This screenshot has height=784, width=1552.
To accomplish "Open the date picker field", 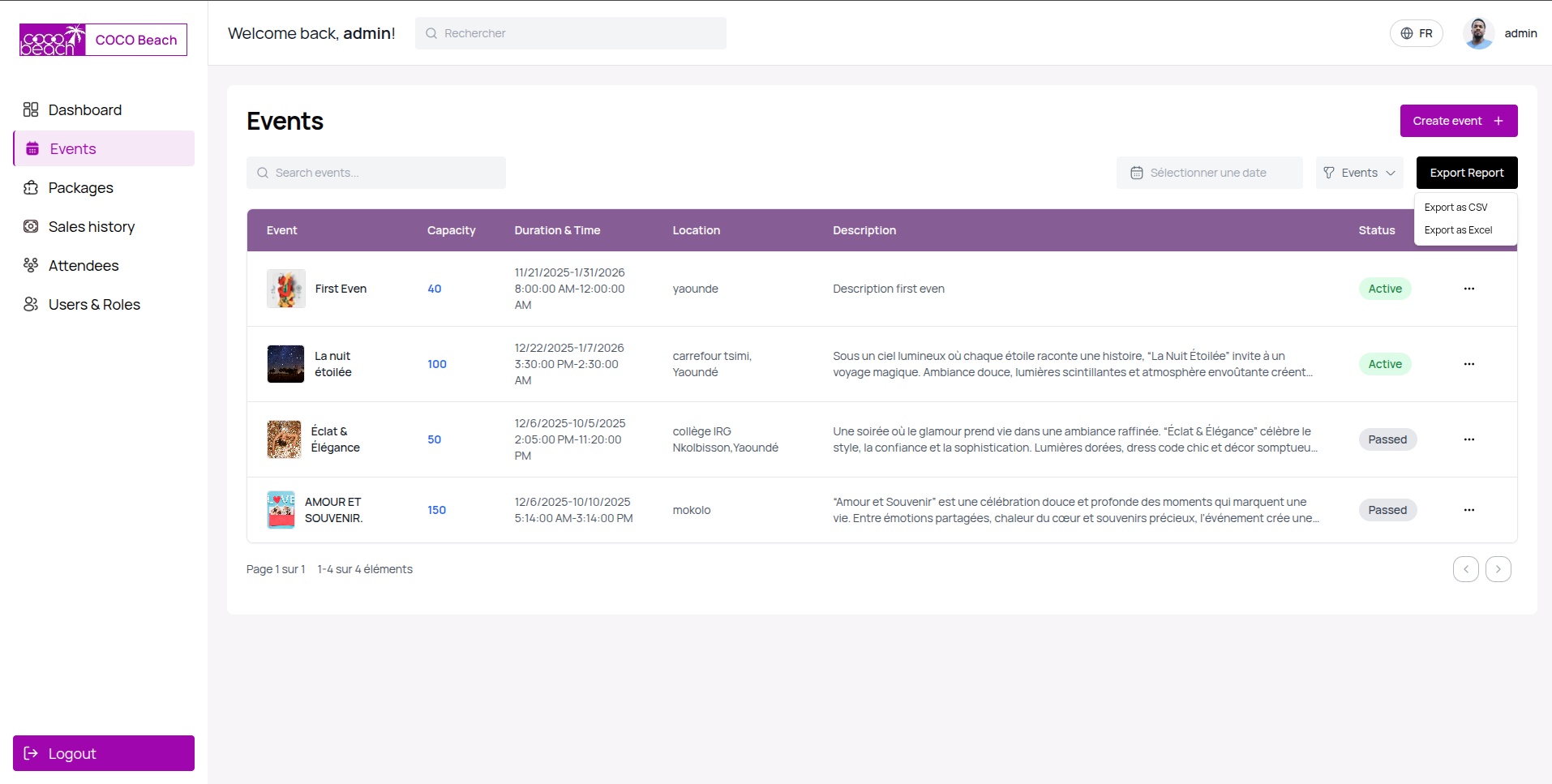I will (x=1208, y=173).
